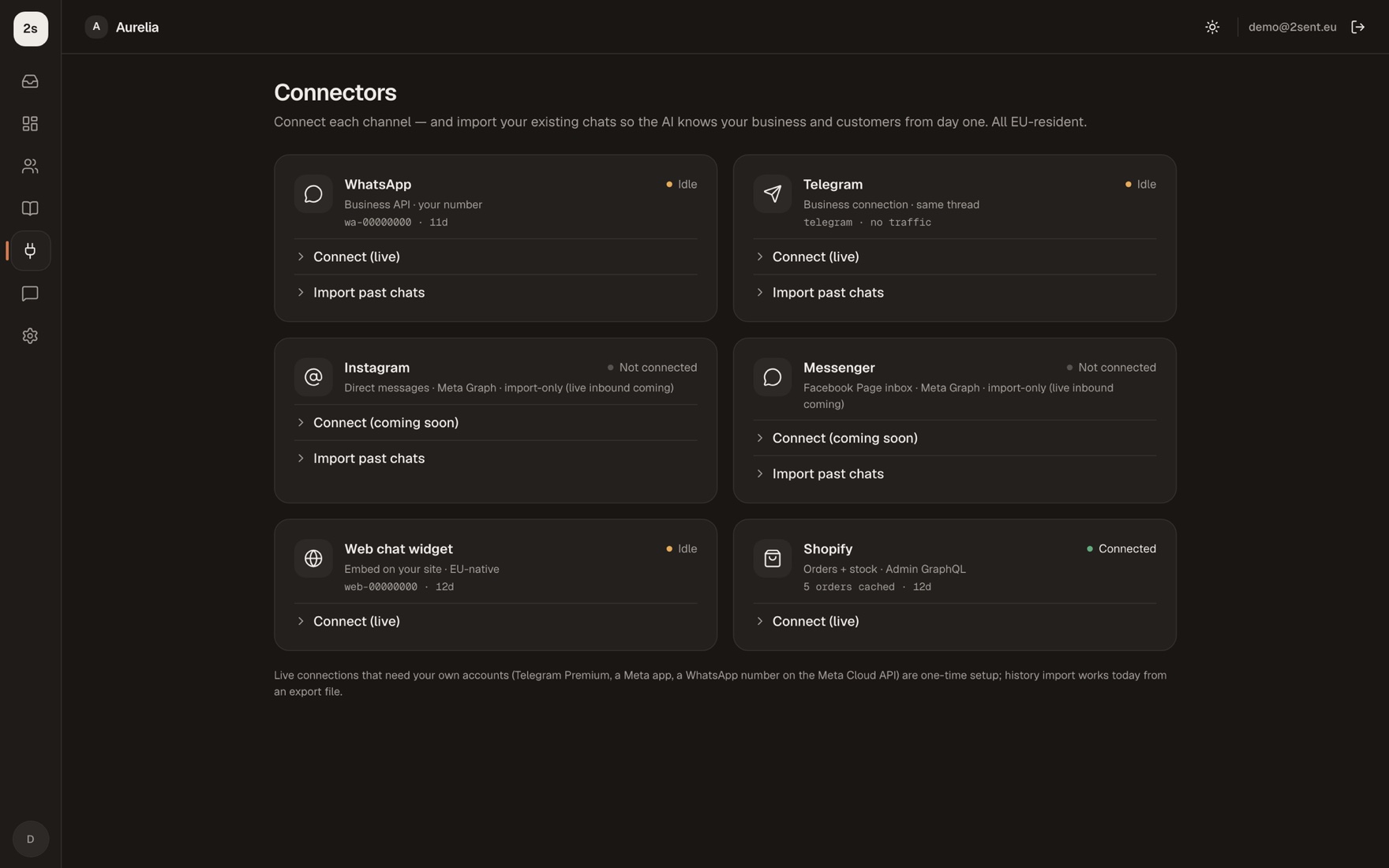Click the demo@2sent.eu account email
The image size is (1389, 868).
click(x=1292, y=27)
